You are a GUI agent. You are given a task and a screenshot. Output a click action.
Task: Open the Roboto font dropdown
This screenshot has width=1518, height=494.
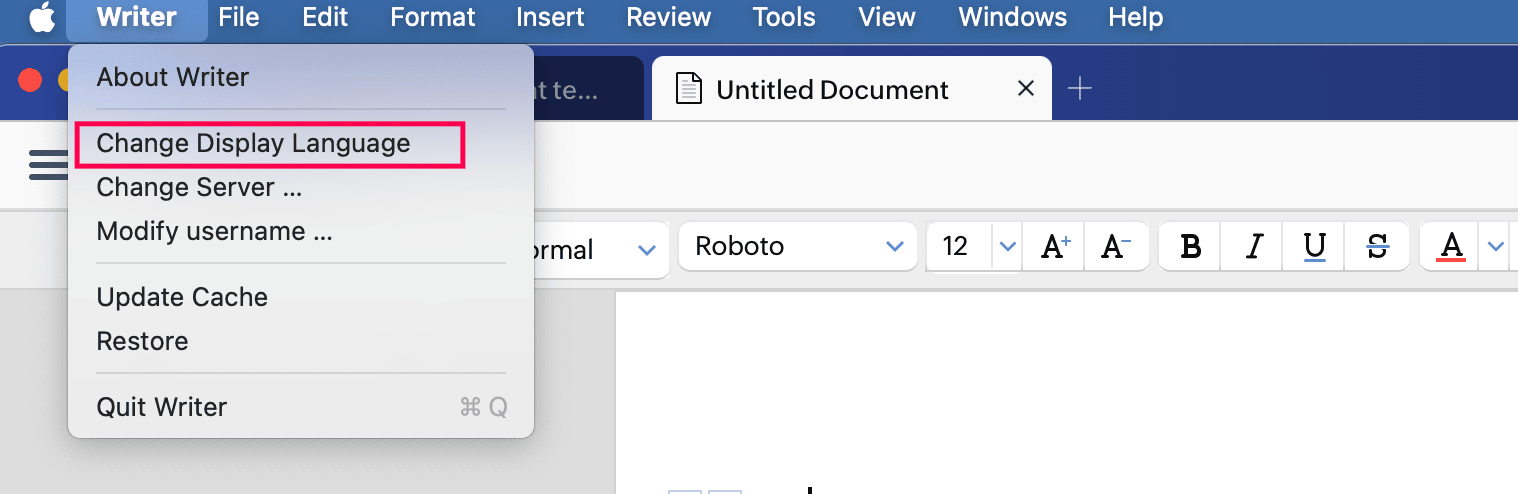coord(797,247)
